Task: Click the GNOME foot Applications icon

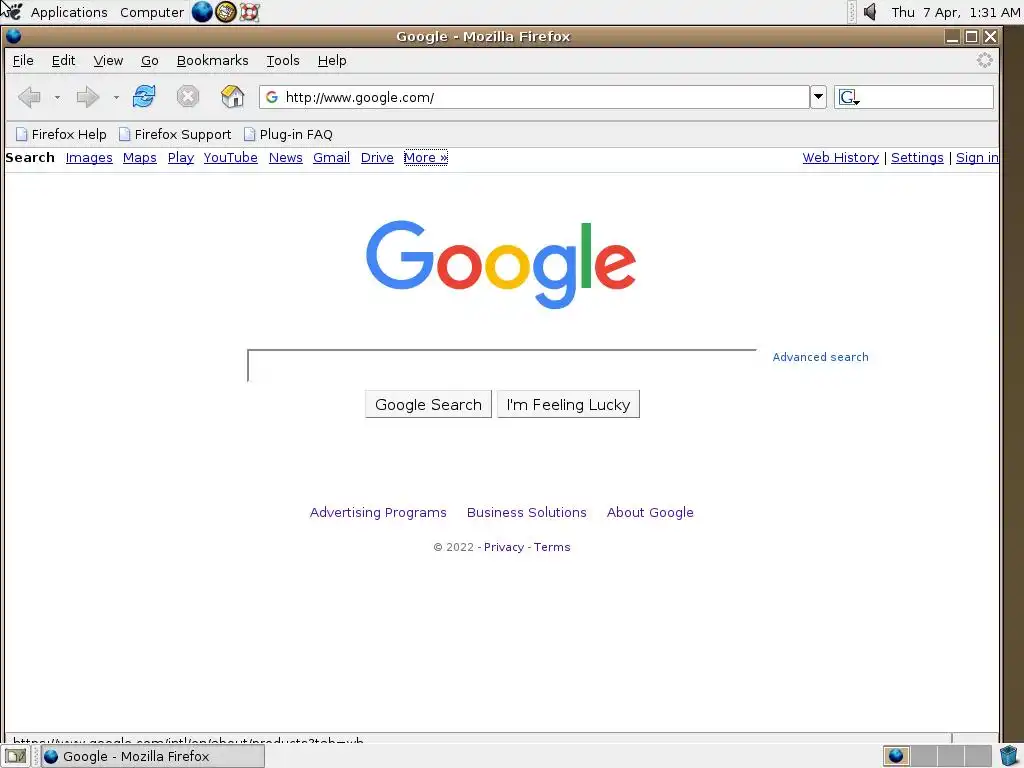Action: pos(12,11)
